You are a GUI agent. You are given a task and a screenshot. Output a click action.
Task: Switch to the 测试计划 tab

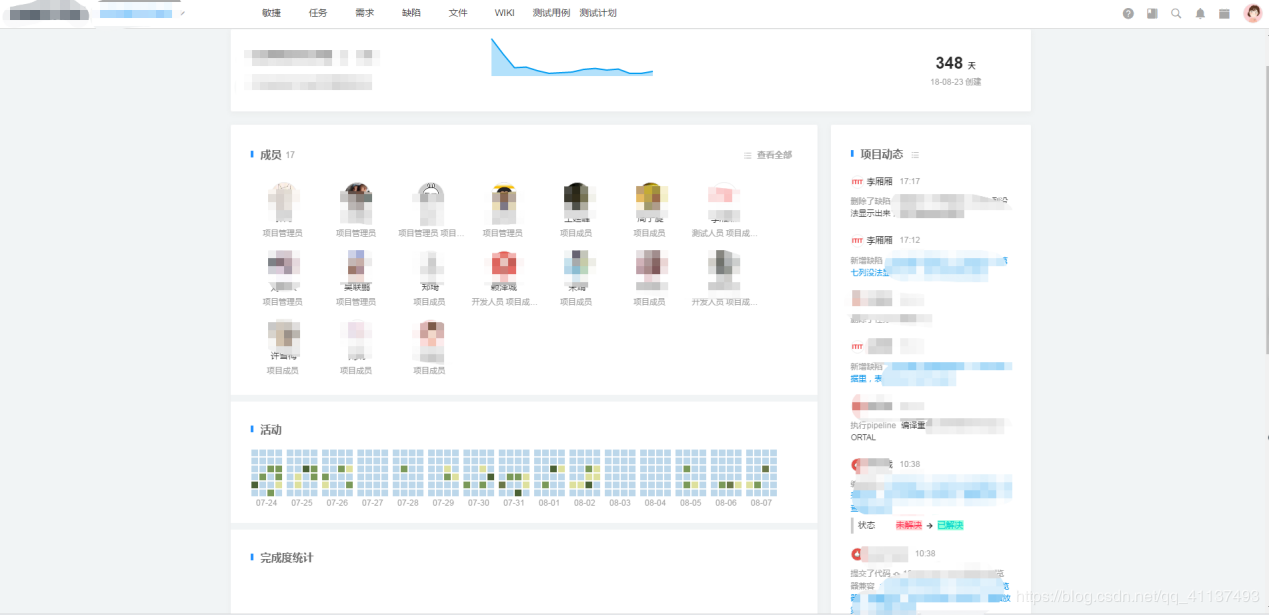pos(597,13)
